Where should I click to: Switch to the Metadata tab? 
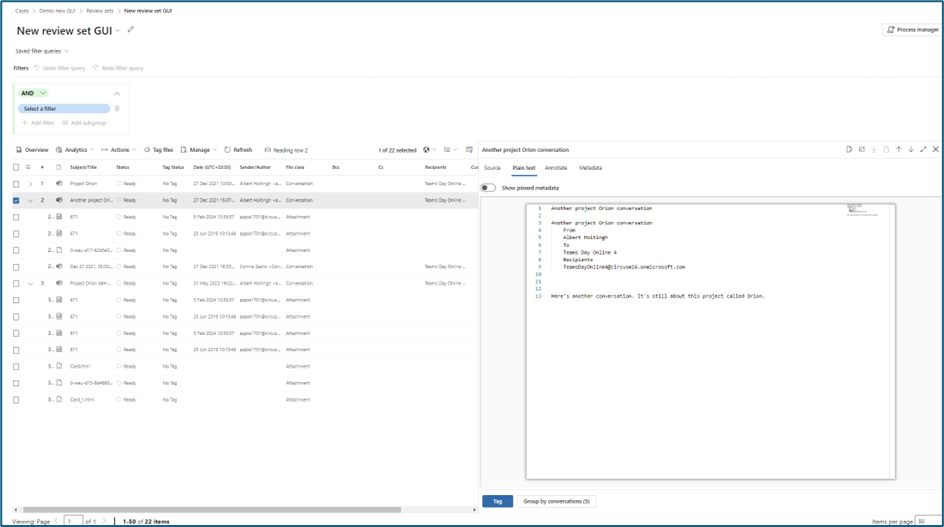[590, 168]
